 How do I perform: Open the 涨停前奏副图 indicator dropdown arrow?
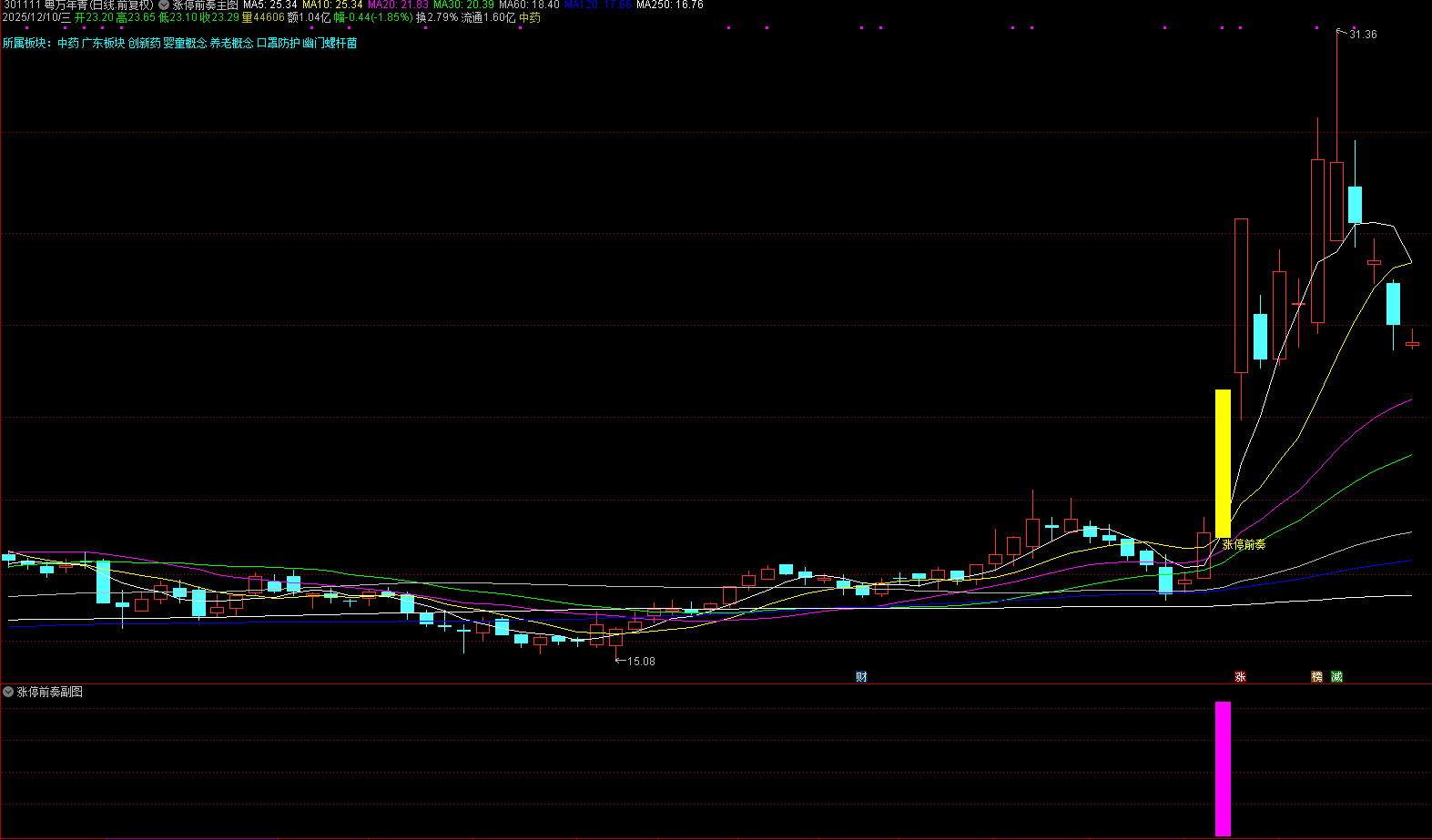[x=8, y=693]
